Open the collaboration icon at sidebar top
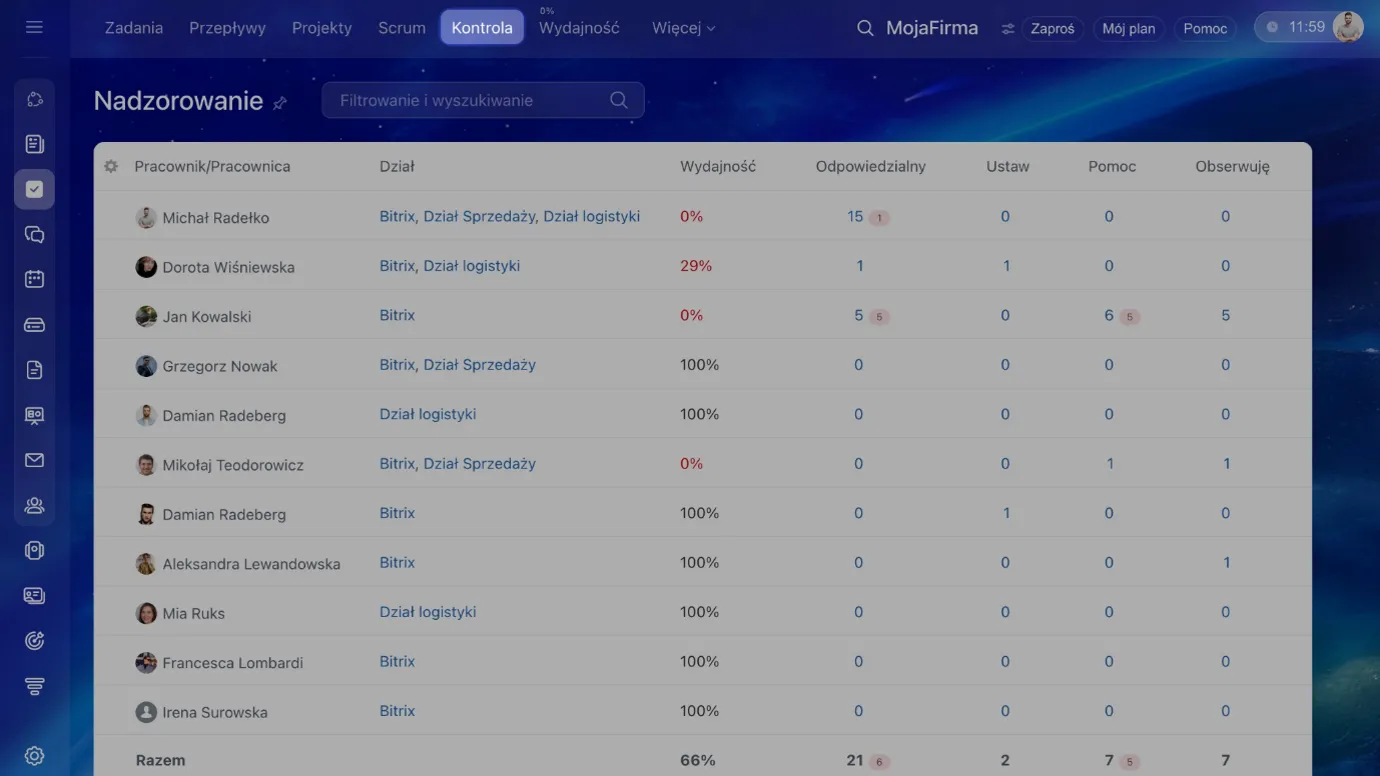The image size is (1380, 776). pyautogui.click(x=34, y=99)
